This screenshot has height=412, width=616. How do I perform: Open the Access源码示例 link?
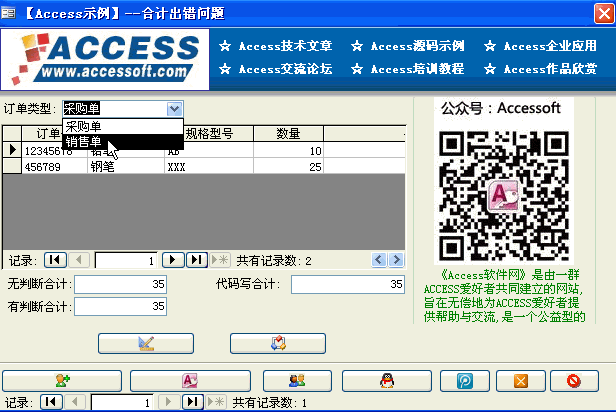pyautogui.click(x=418, y=46)
